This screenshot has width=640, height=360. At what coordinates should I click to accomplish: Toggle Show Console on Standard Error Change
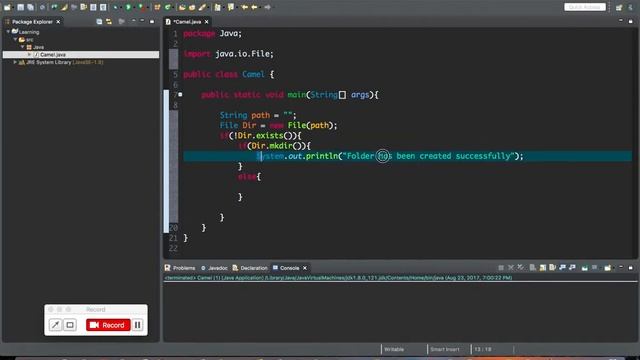[x=572, y=268]
